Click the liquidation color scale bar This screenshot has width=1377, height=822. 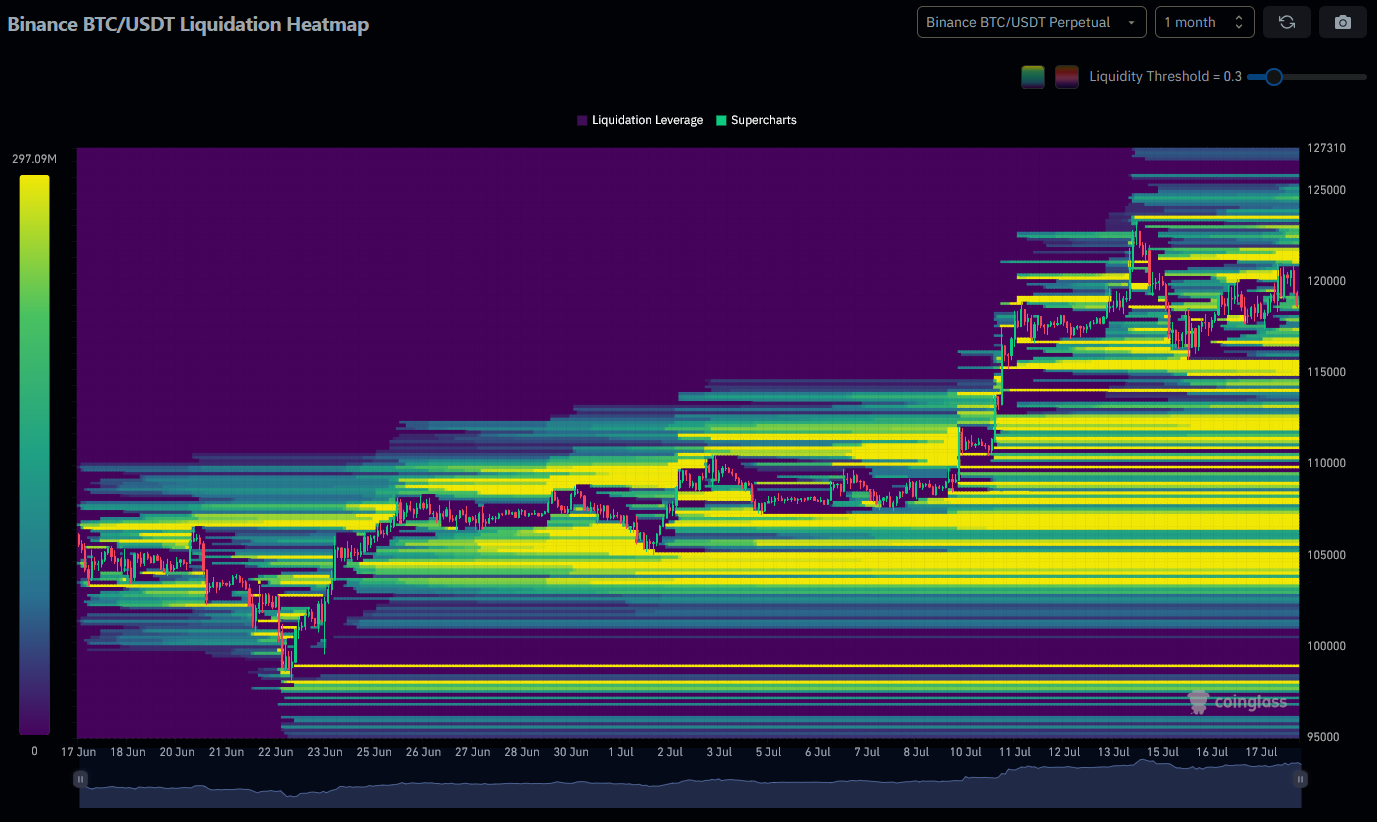(34, 455)
